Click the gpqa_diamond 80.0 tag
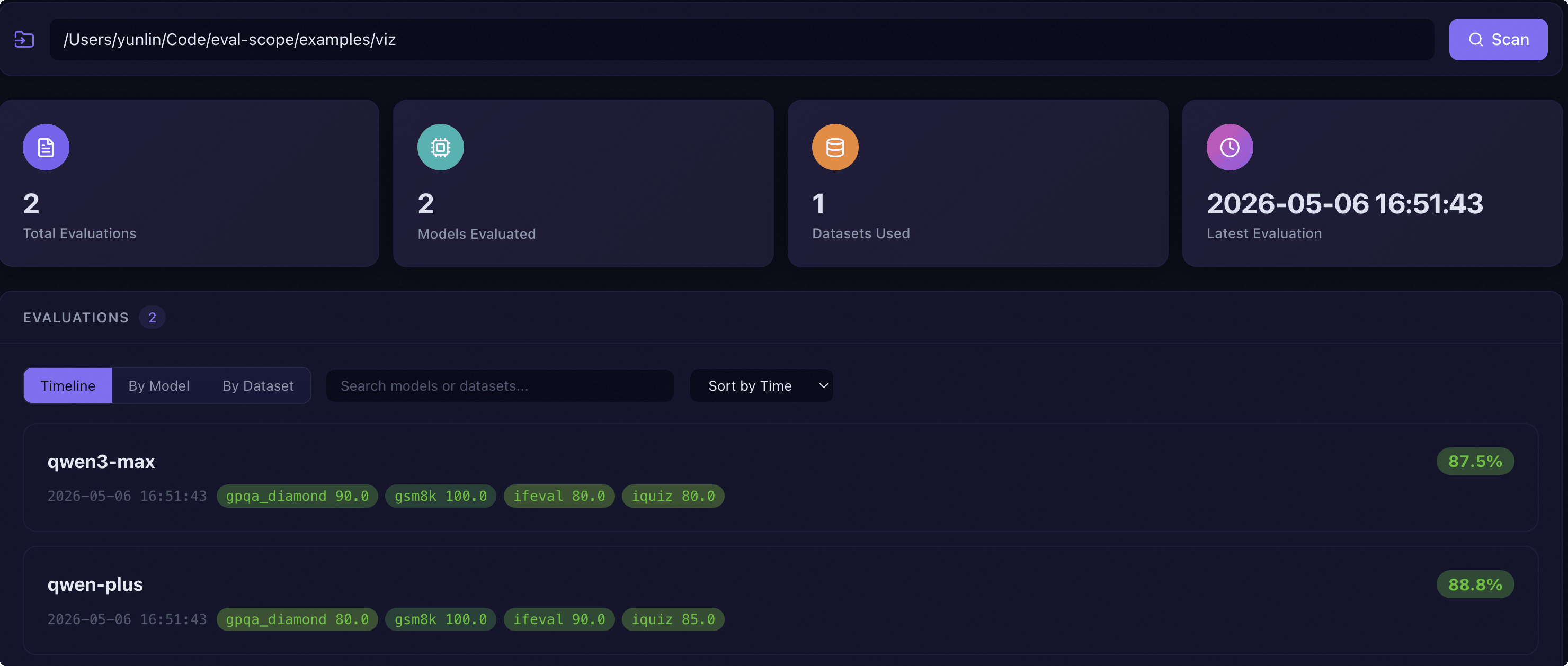The image size is (1568, 666). tap(297, 619)
